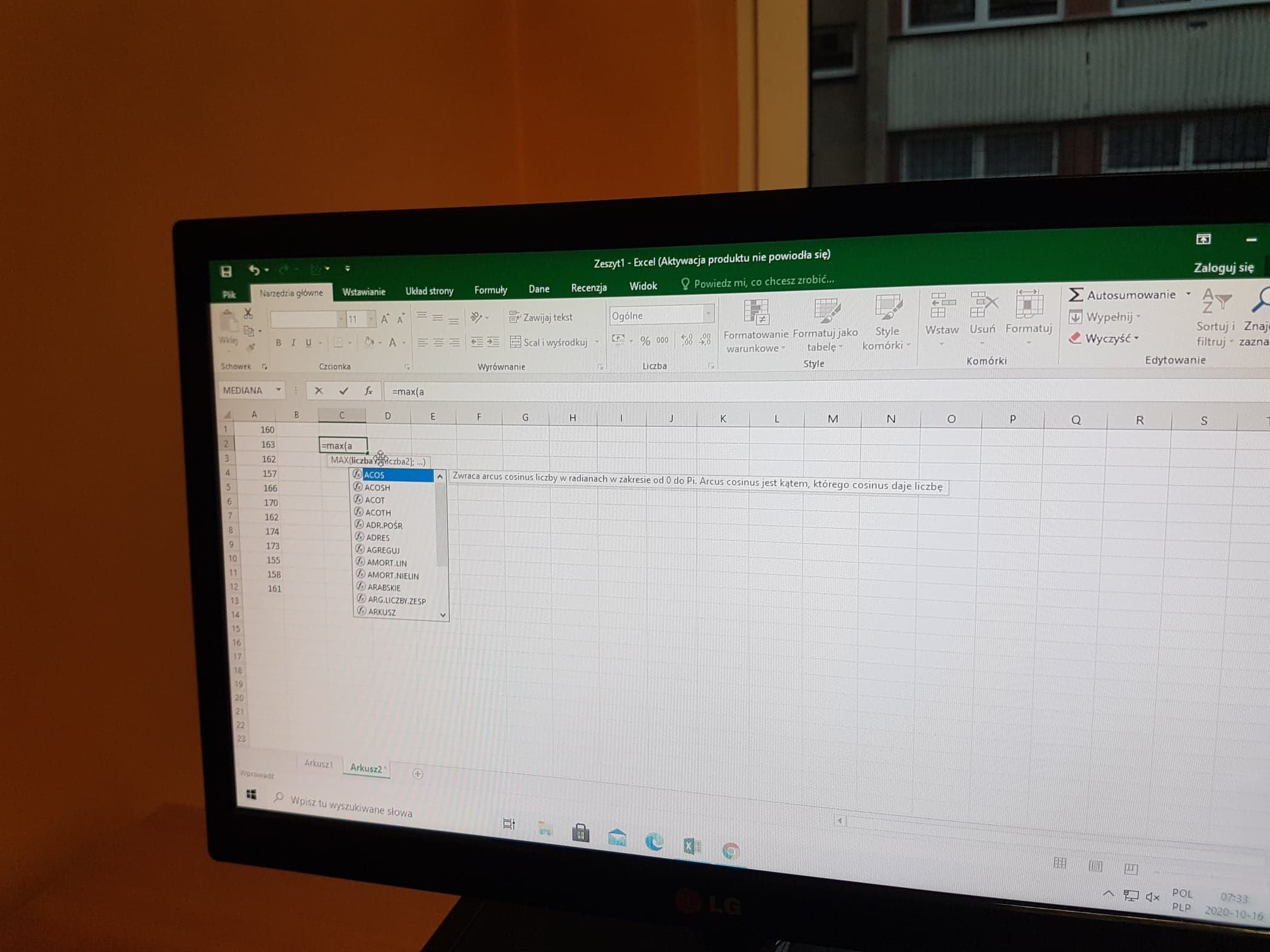The height and width of the screenshot is (952, 1270).
Task: Toggle bold formatting button
Action: (278, 343)
